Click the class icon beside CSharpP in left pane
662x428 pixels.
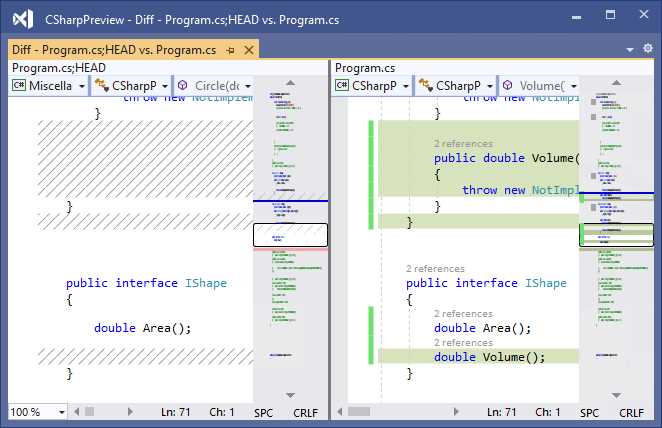pyautogui.click(x=101, y=85)
